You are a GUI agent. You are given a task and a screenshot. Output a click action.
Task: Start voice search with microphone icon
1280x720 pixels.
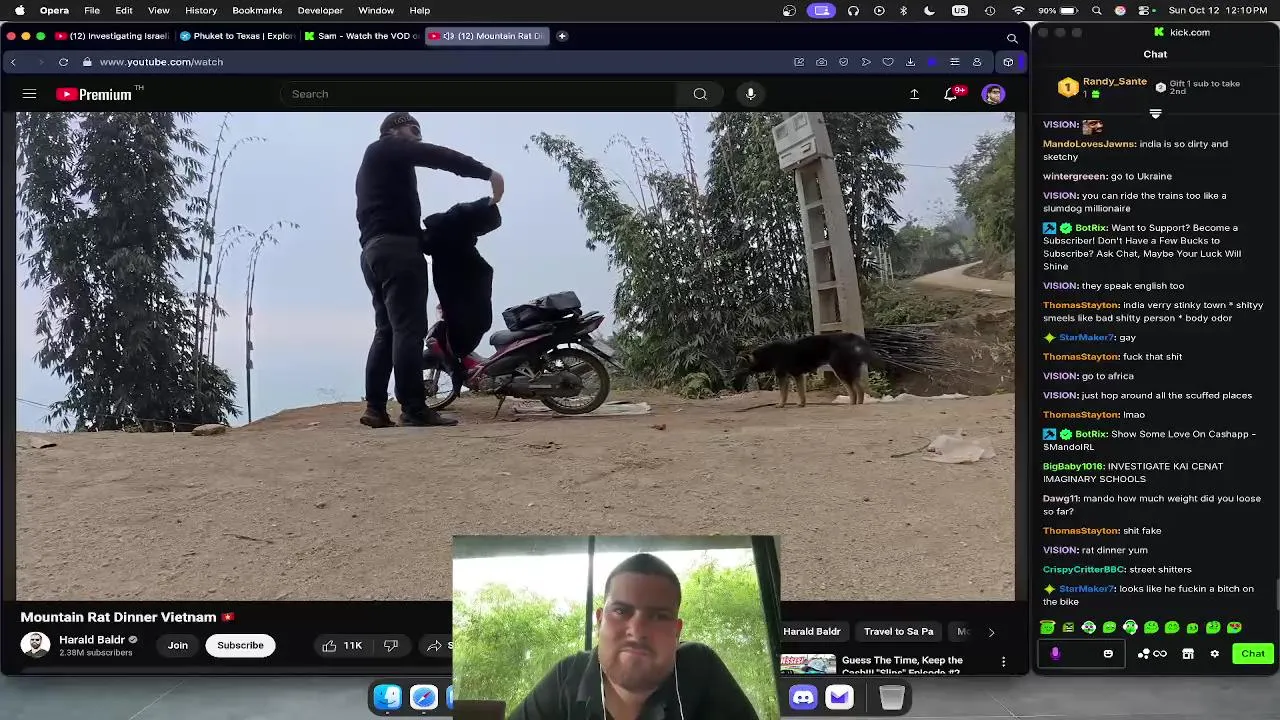tap(750, 94)
